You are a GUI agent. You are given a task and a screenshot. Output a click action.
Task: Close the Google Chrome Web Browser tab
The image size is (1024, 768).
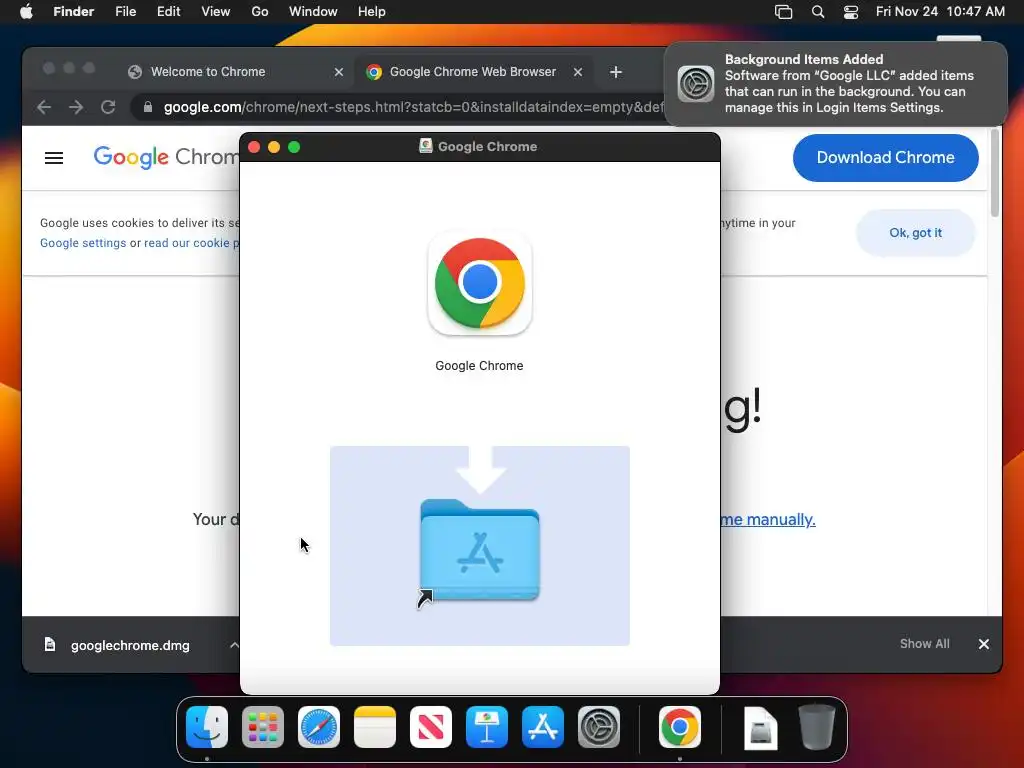[x=578, y=72]
